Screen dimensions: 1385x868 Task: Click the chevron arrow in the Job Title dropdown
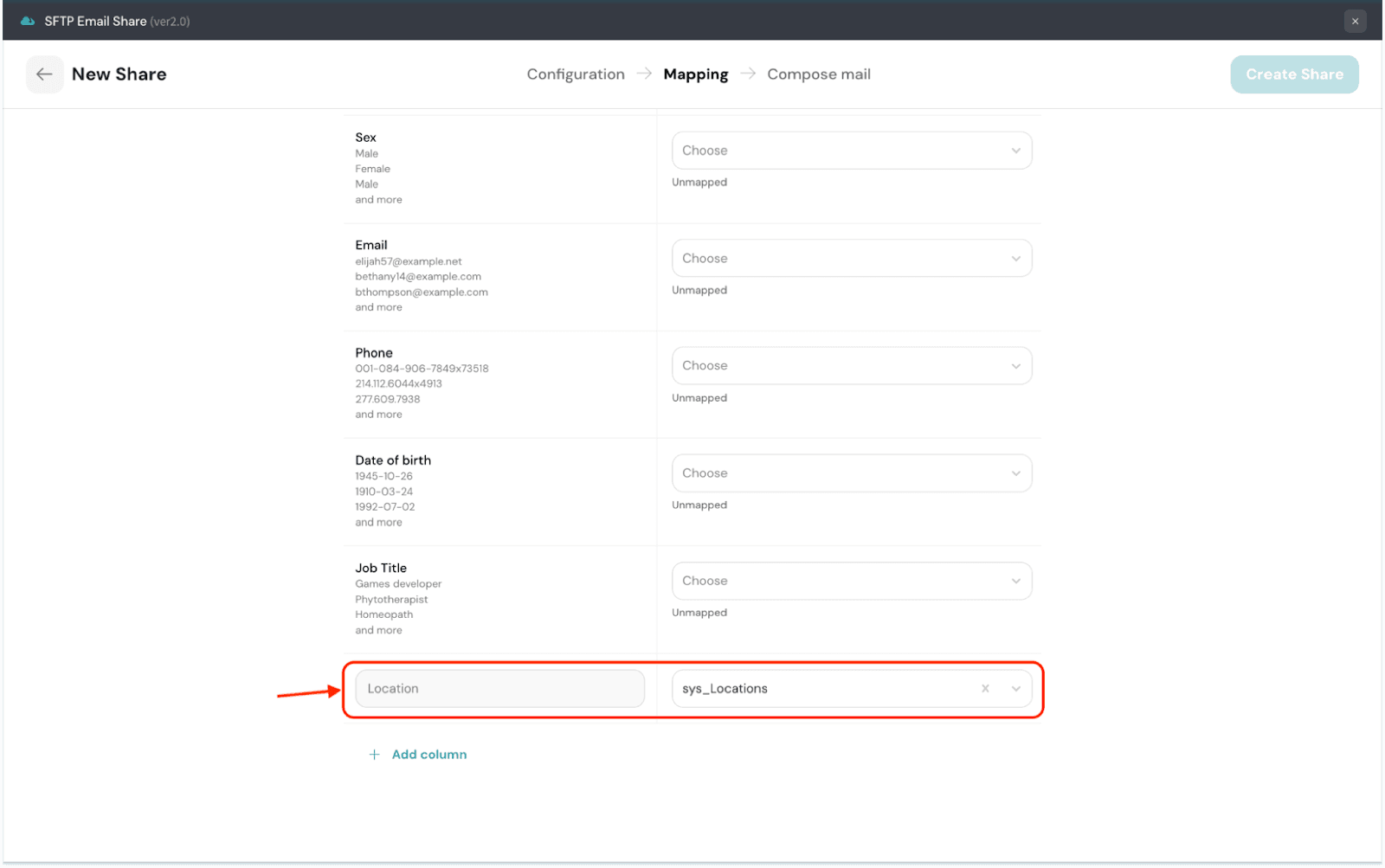tap(1016, 582)
